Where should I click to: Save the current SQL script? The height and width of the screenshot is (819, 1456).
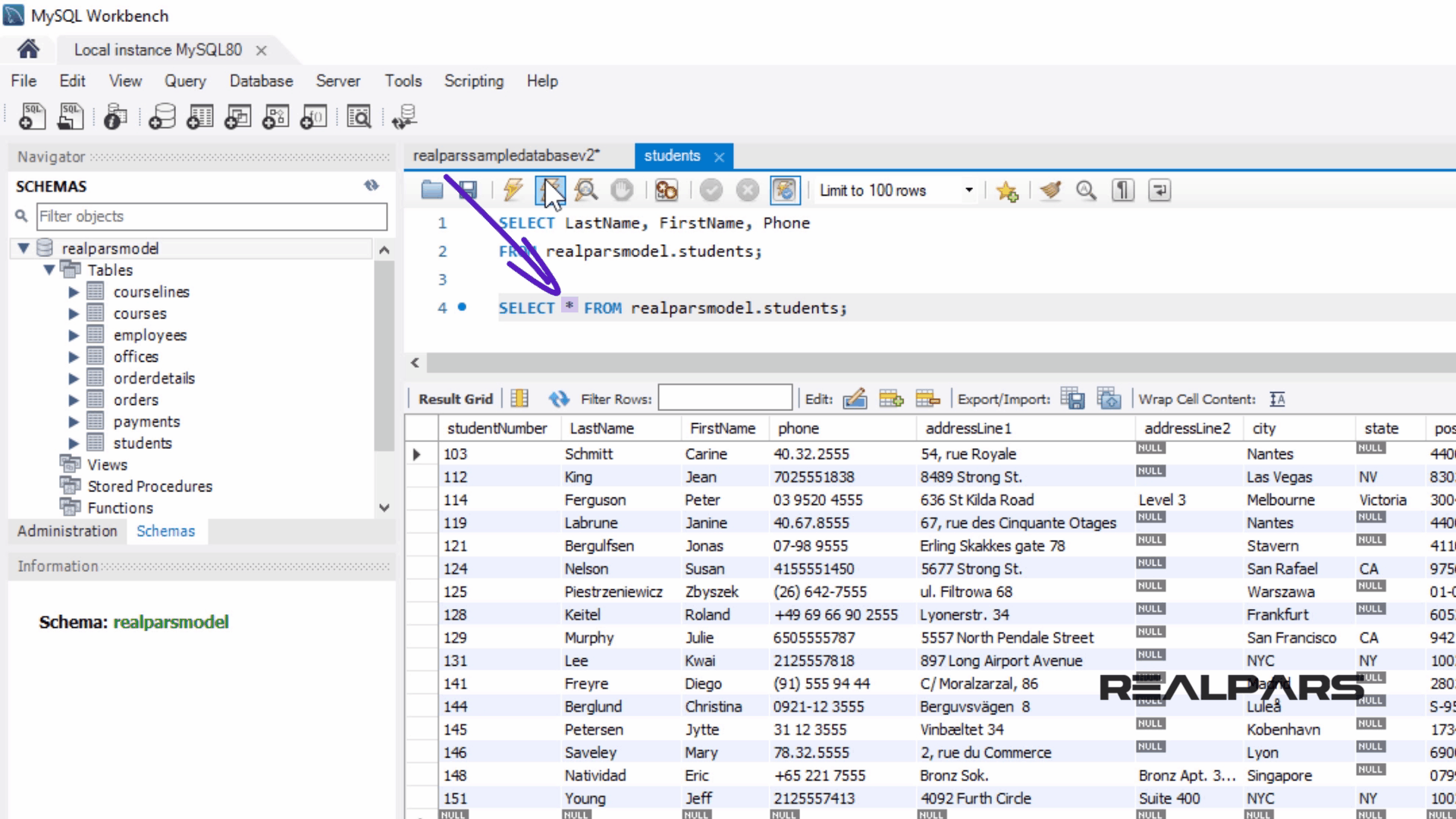(466, 190)
